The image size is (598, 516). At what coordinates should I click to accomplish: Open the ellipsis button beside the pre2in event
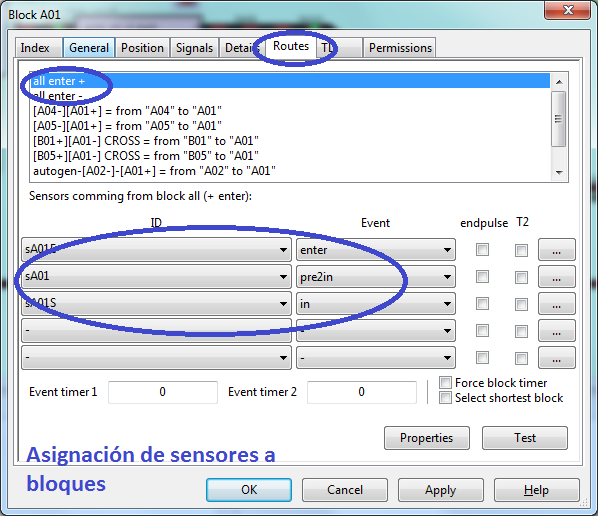click(x=556, y=277)
